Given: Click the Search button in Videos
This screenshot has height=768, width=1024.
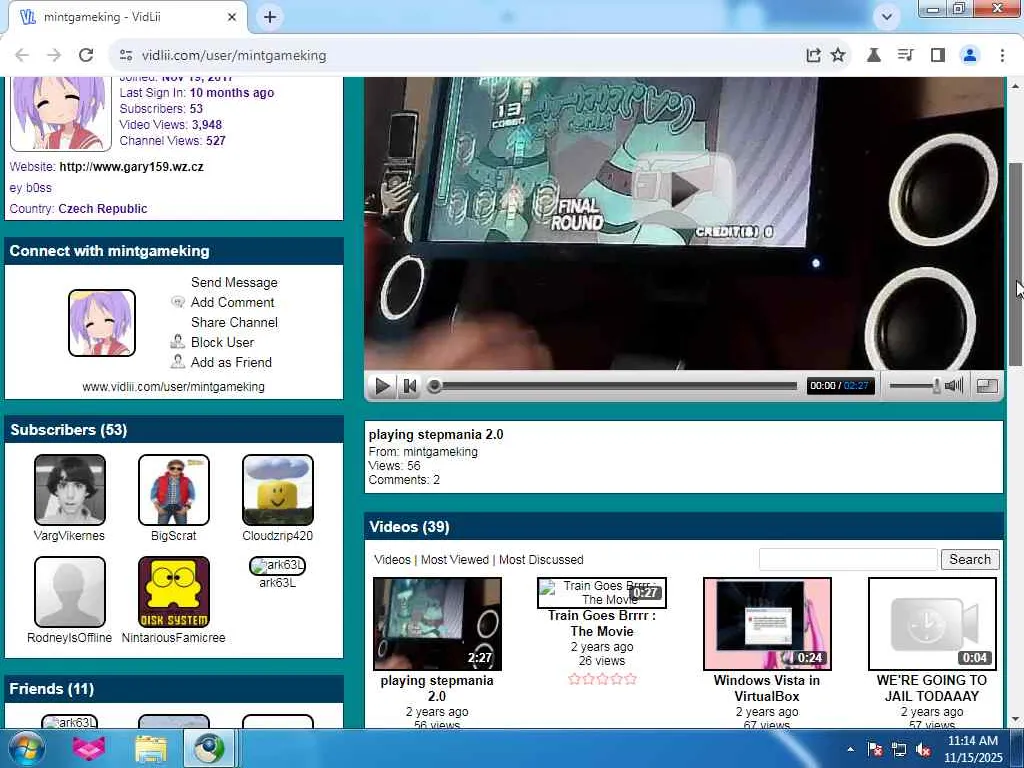Looking at the screenshot, I should click(x=970, y=560).
